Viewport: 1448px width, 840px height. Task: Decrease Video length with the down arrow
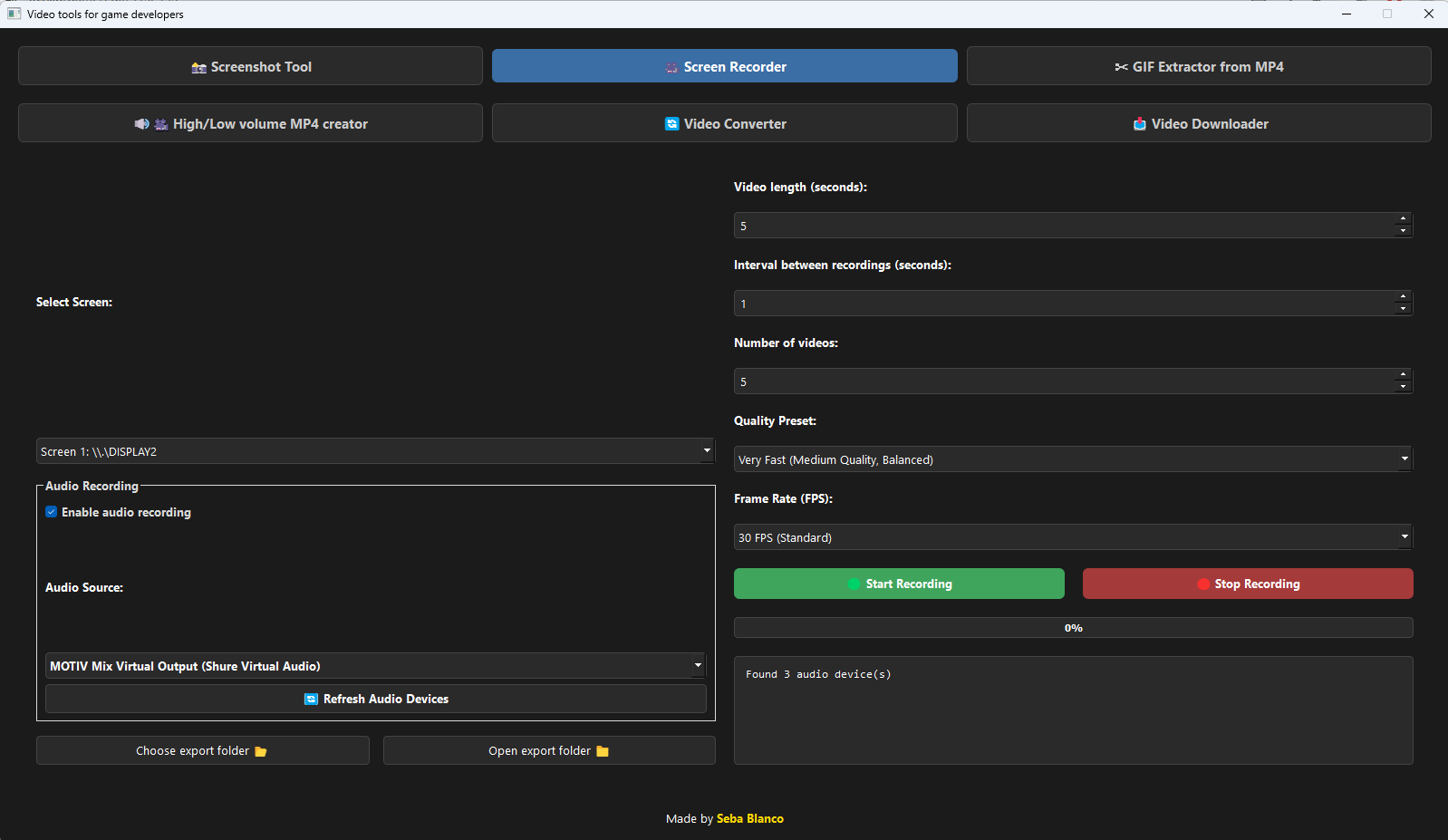coord(1404,231)
